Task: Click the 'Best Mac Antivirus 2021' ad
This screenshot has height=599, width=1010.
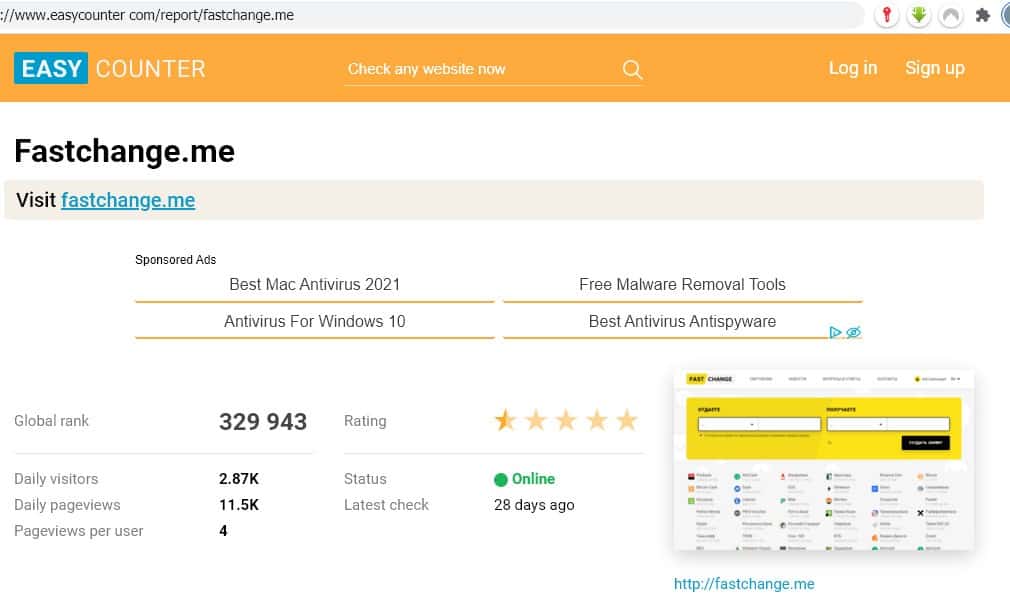Action: pyautogui.click(x=314, y=284)
